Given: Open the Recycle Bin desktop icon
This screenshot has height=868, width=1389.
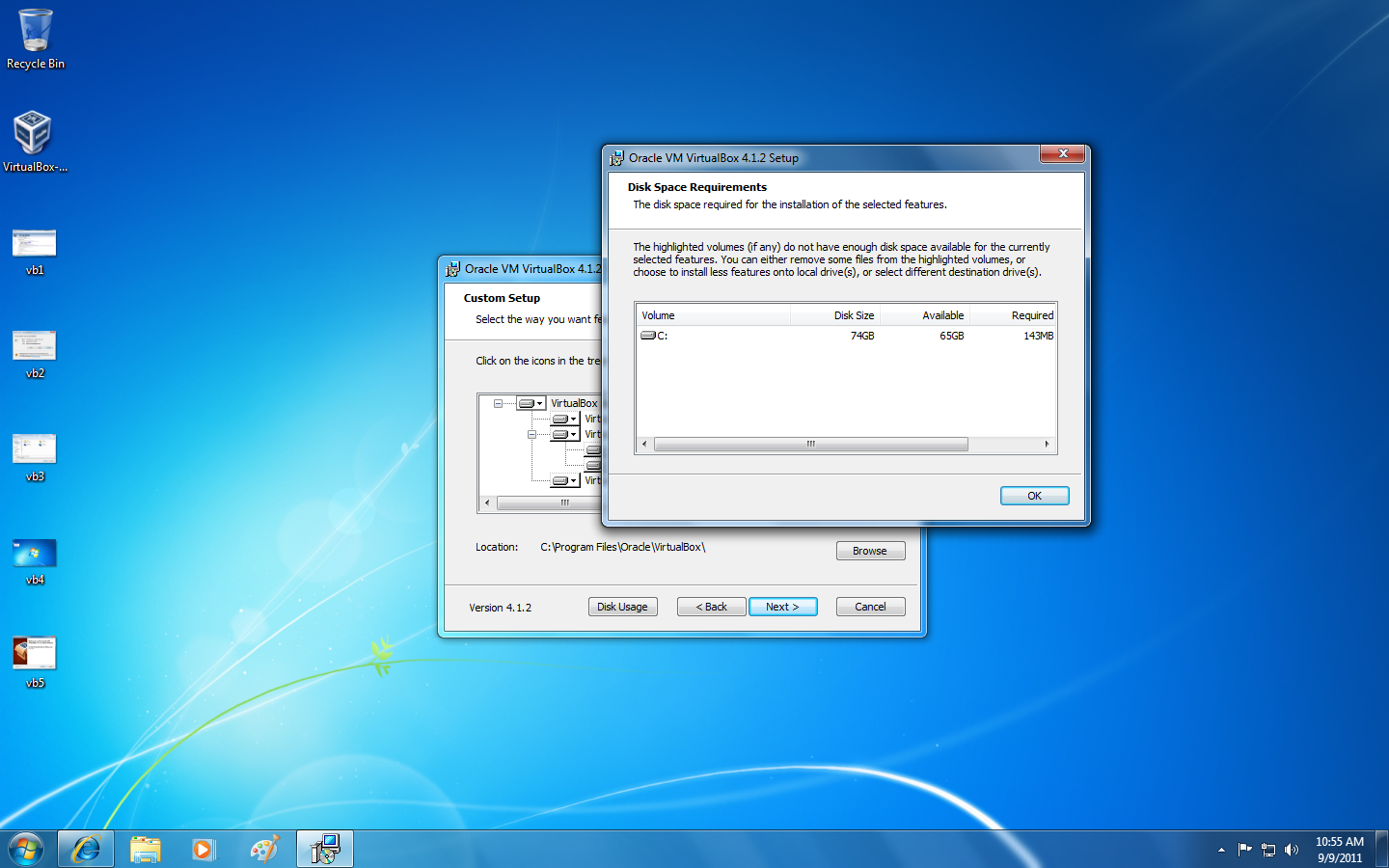Looking at the screenshot, I should (35, 39).
